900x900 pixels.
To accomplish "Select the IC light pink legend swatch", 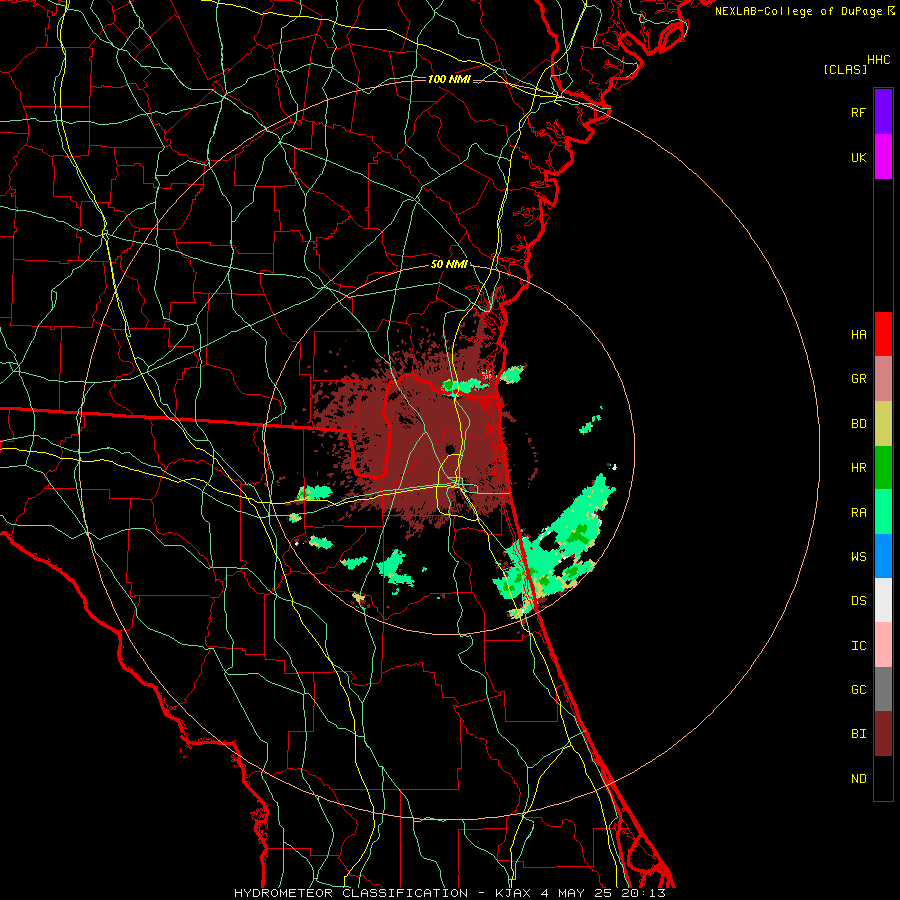I will 883,645.
